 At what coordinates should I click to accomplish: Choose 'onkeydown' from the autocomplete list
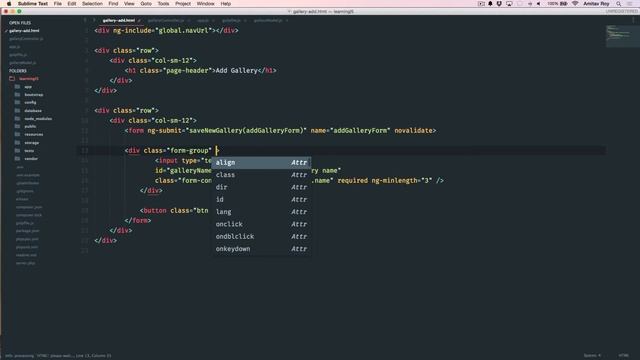point(261,249)
